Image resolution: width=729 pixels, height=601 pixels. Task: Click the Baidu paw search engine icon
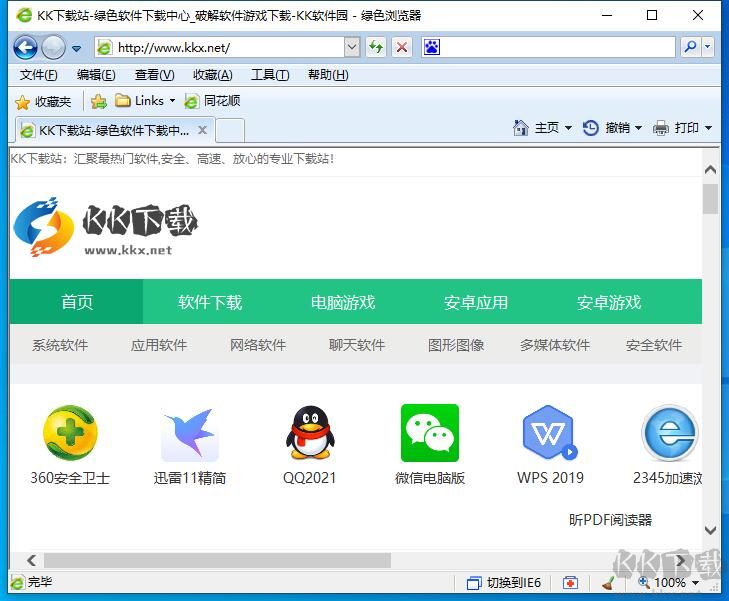[431, 47]
